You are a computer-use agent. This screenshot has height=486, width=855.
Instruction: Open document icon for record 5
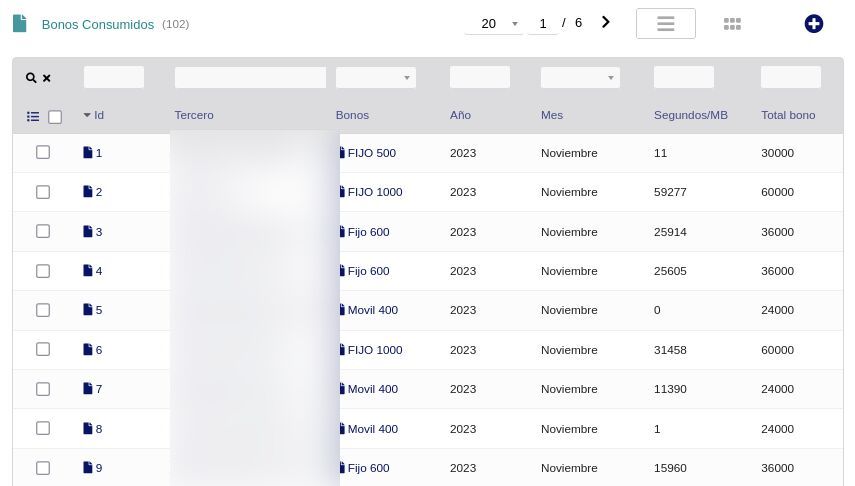click(88, 310)
